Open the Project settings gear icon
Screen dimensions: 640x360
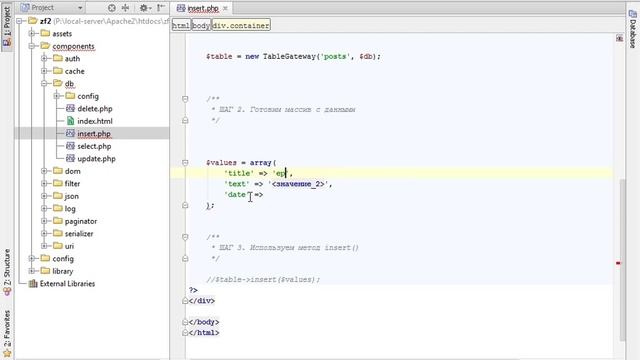pyautogui.click(x=144, y=8)
